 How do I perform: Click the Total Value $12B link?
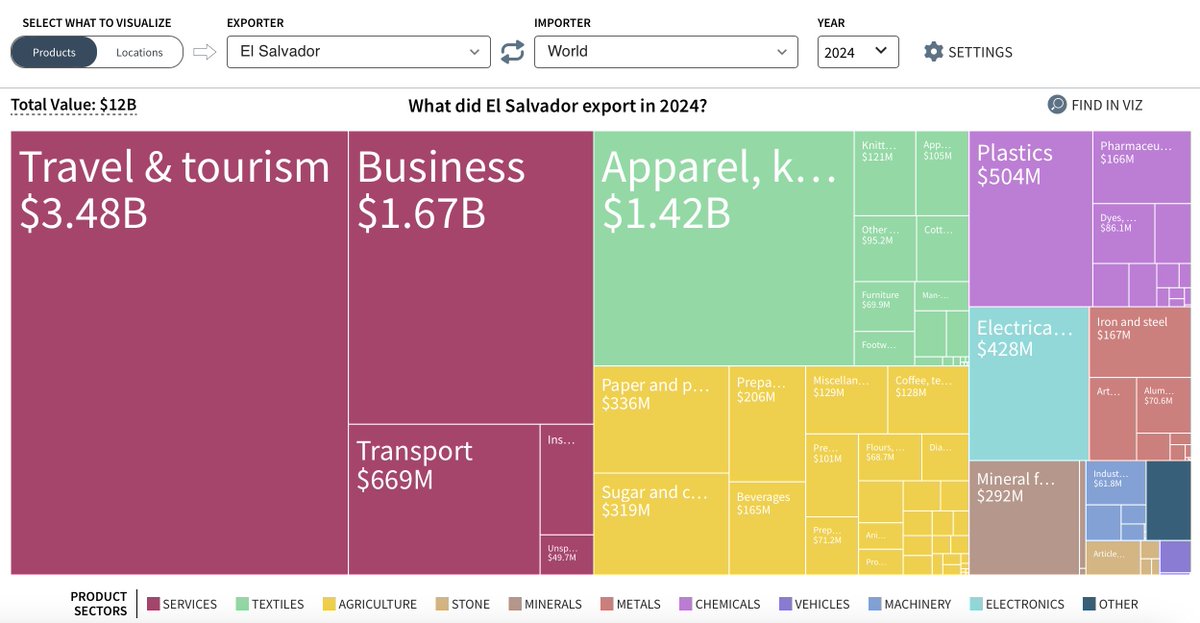click(73, 104)
